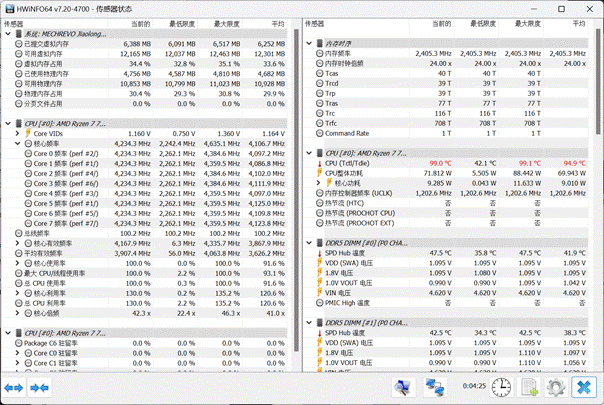Click the expand-columns left/right arrows icon
Viewport: 604px width, 405px height.
14,386
